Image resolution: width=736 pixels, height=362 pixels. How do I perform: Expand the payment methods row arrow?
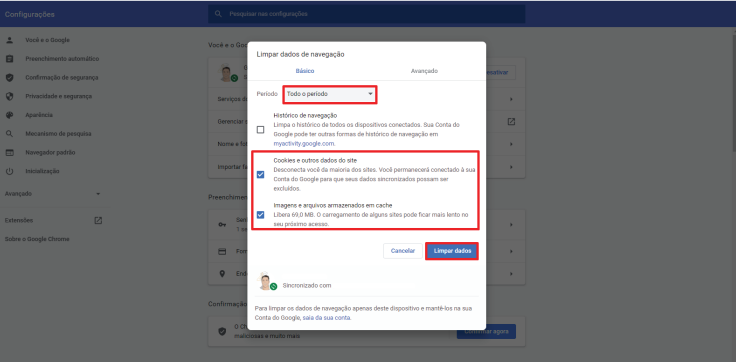(511, 252)
